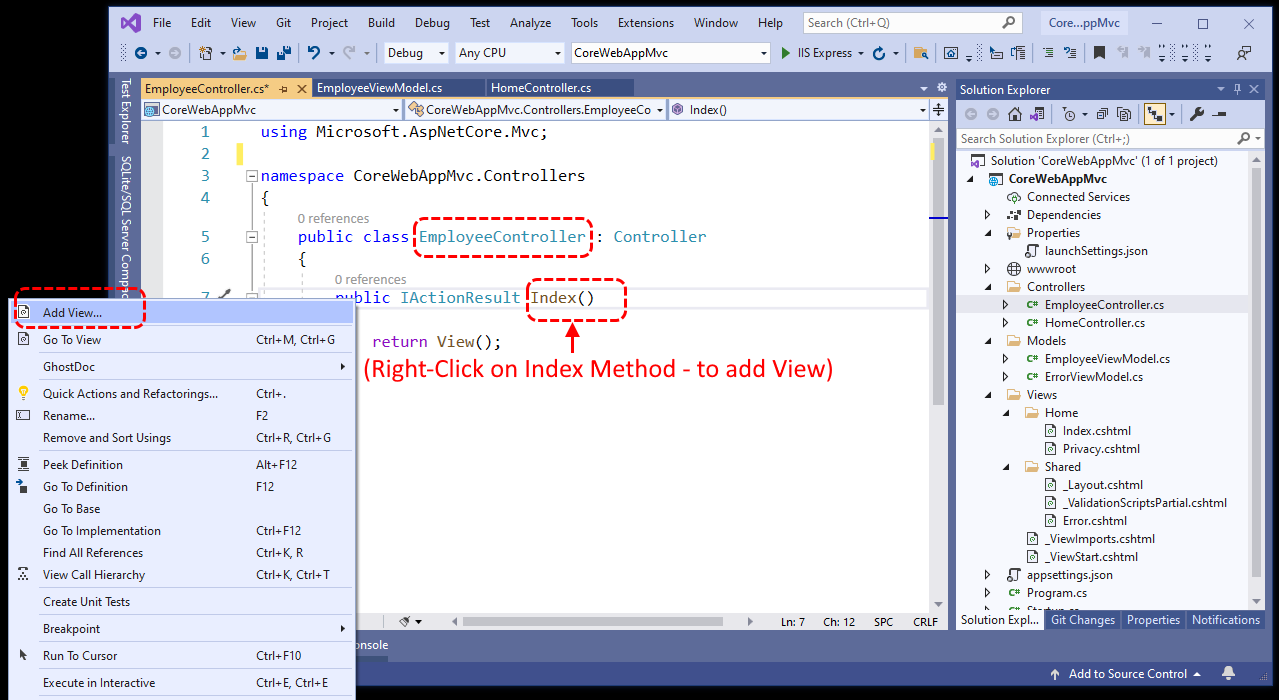Open Properties via the wrench icon
The width and height of the screenshot is (1279, 700).
tap(1198, 115)
